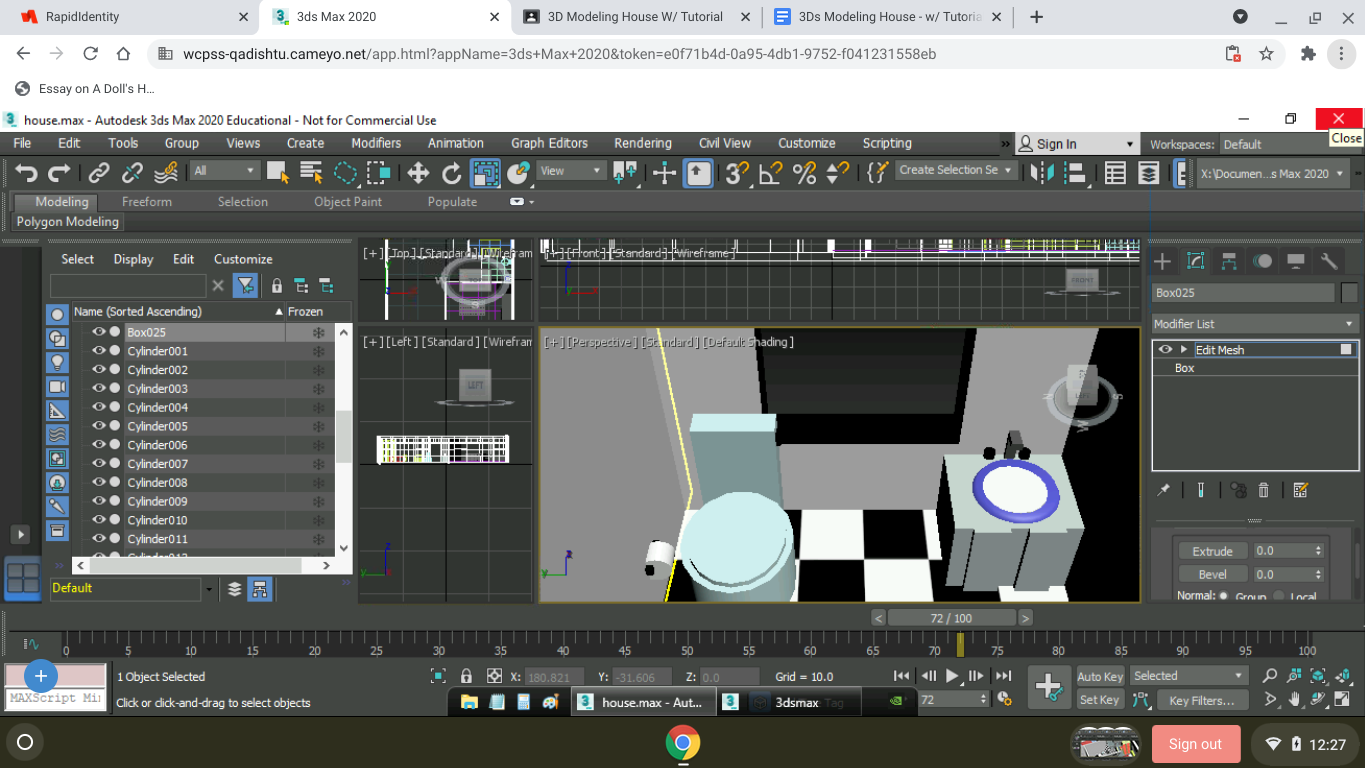Click the Box025 name field
The width and height of the screenshot is (1365, 768).
coord(1243,292)
